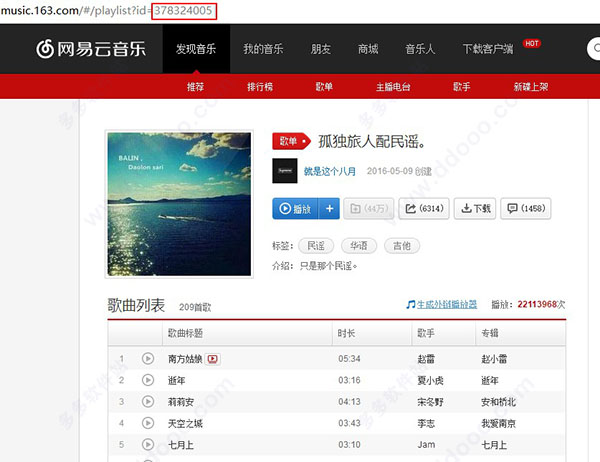Click the 华语 tag

click(359, 245)
